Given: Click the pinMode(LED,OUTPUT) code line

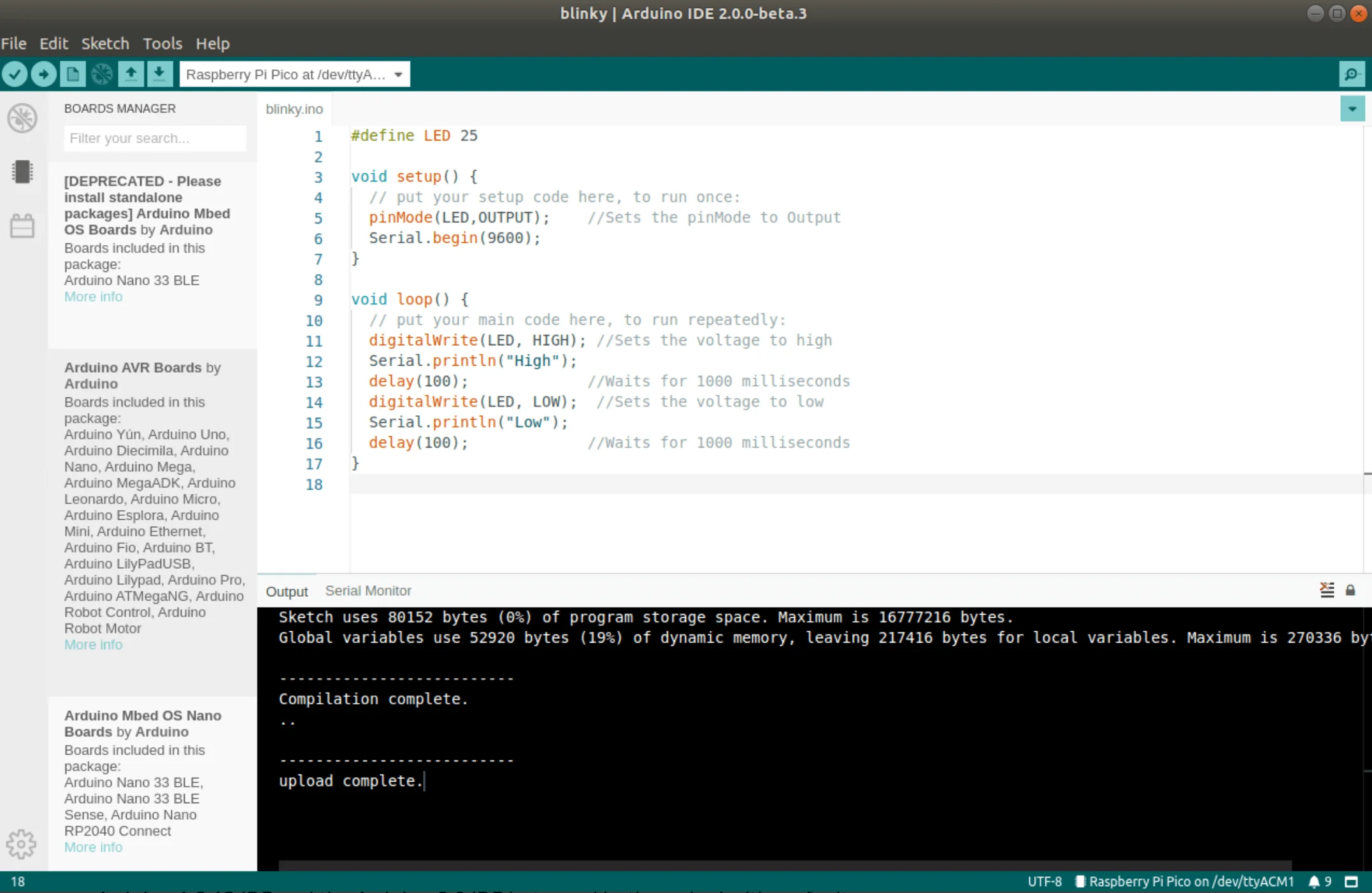Looking at the screenshot, I should coord(459,218).
